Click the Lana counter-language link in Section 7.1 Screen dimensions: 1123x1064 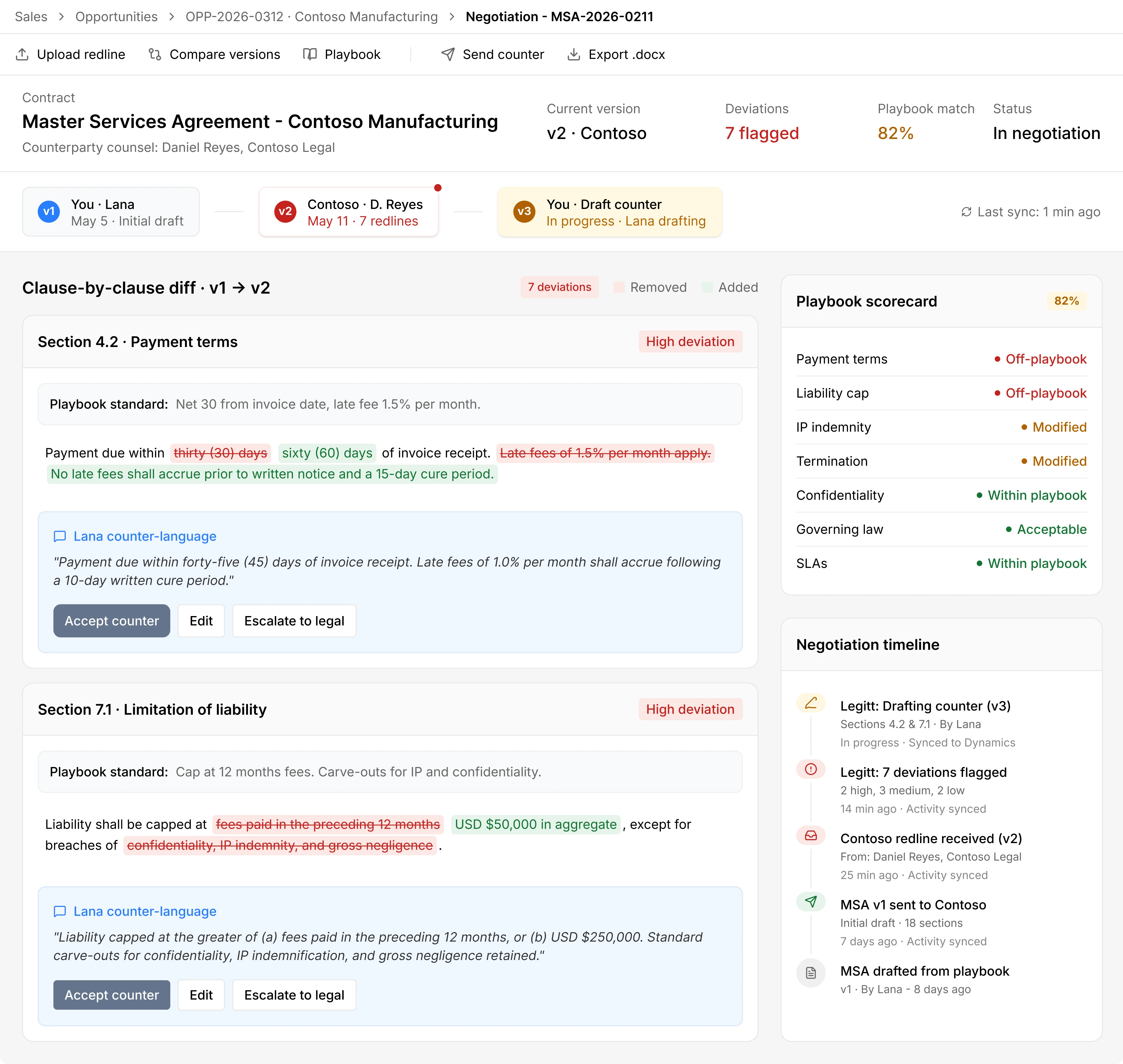(145, 912)
